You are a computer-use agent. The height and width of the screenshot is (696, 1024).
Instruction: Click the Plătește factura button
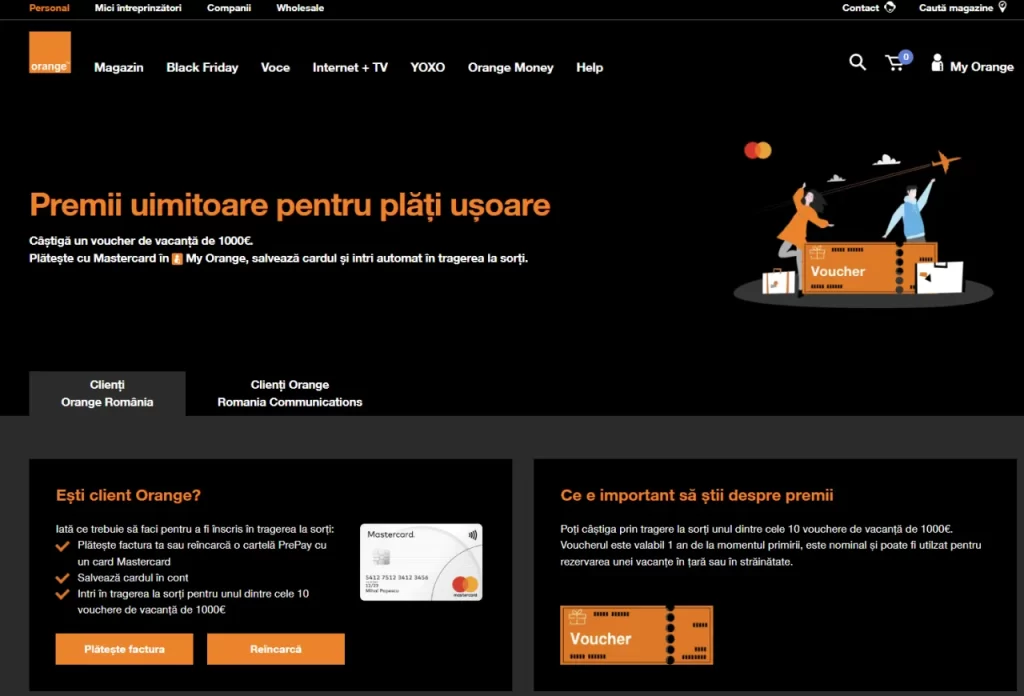tap(123, 648)
